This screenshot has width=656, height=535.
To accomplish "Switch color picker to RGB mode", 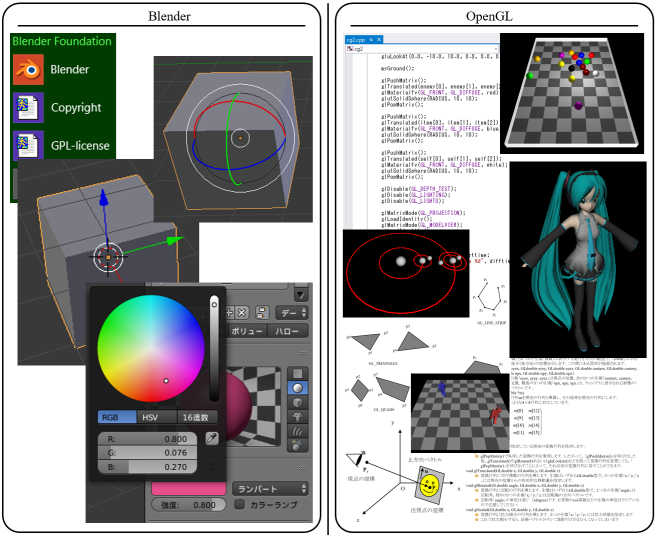I will pyautogui.click(x=117, y=417).
